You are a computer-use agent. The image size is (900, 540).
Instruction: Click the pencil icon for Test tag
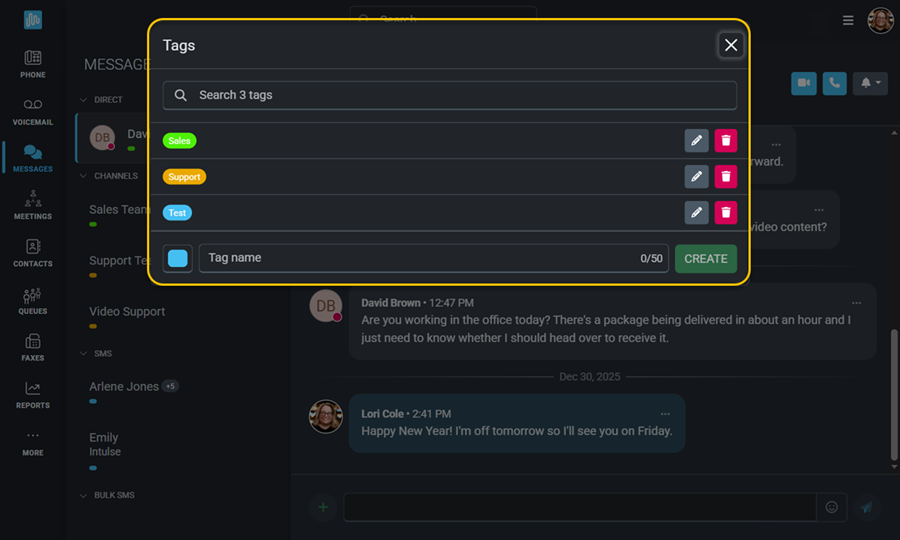click(696, 213)
